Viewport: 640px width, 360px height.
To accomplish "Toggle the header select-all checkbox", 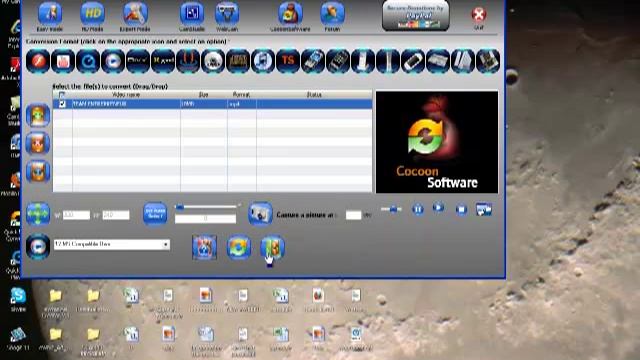I will point(62,95).
